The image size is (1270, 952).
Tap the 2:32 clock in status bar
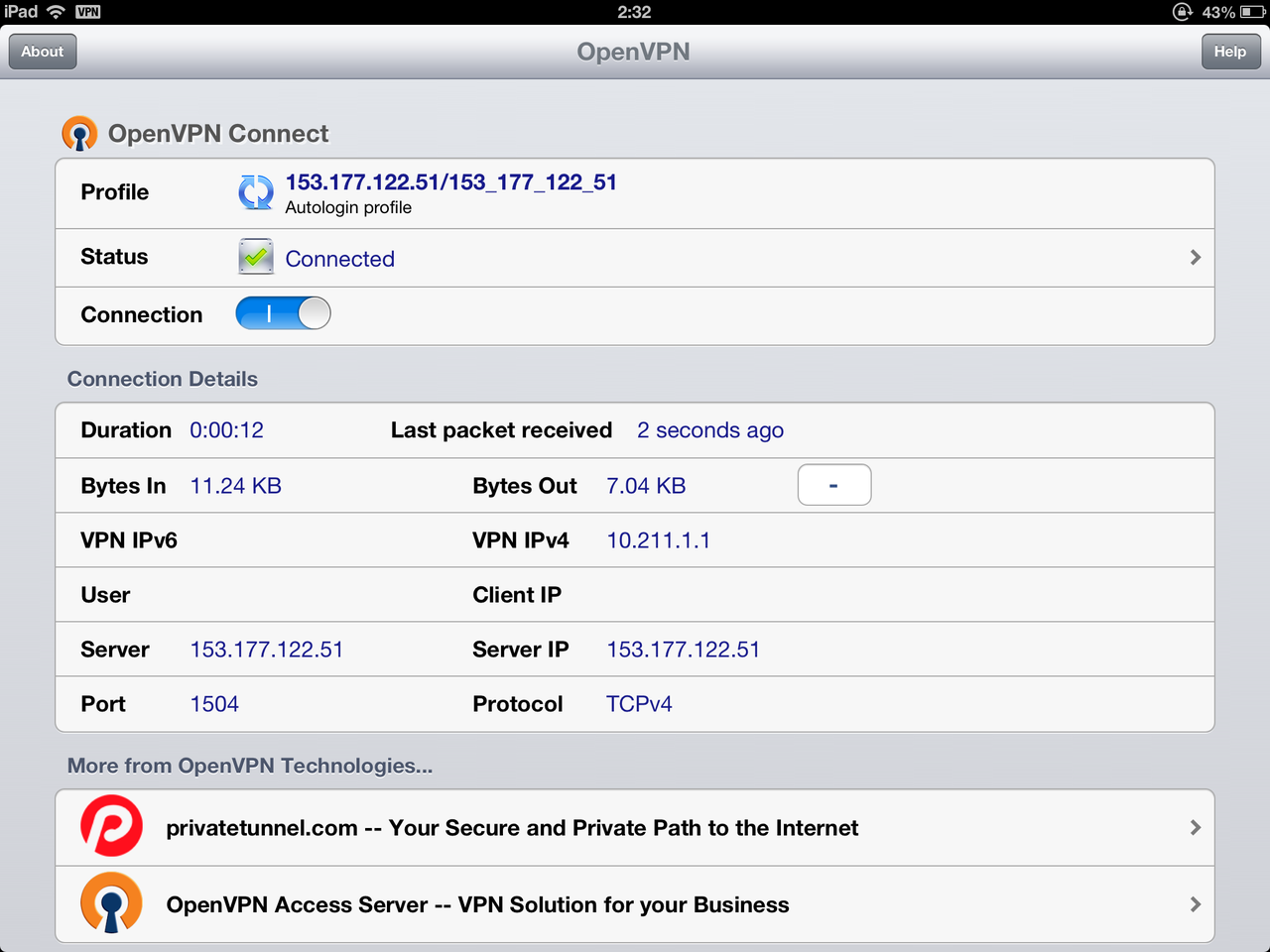click(634, 12)
